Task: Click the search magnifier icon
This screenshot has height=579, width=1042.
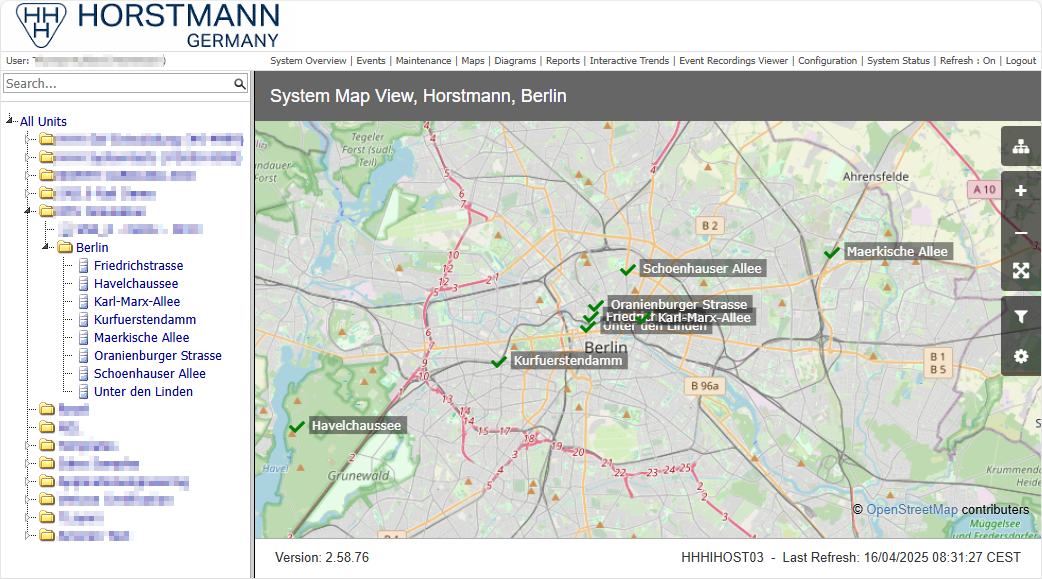Action: [240, 84]
